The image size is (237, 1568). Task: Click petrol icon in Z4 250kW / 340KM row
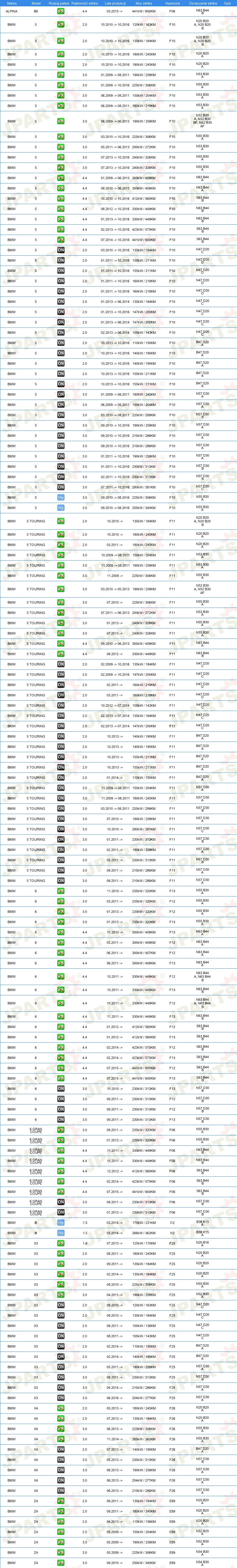point(61,1563)
